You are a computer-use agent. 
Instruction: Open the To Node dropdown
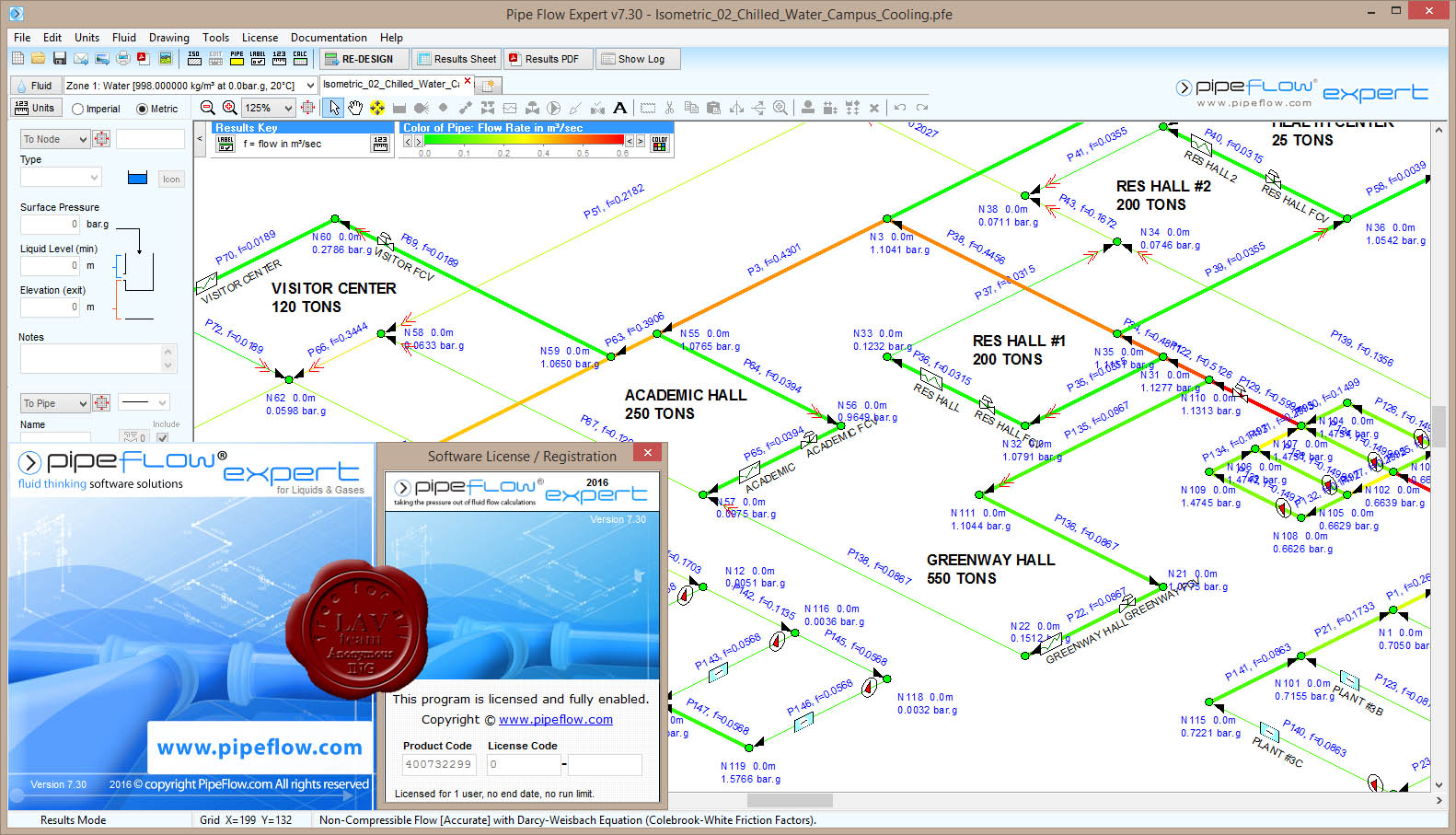54,139
